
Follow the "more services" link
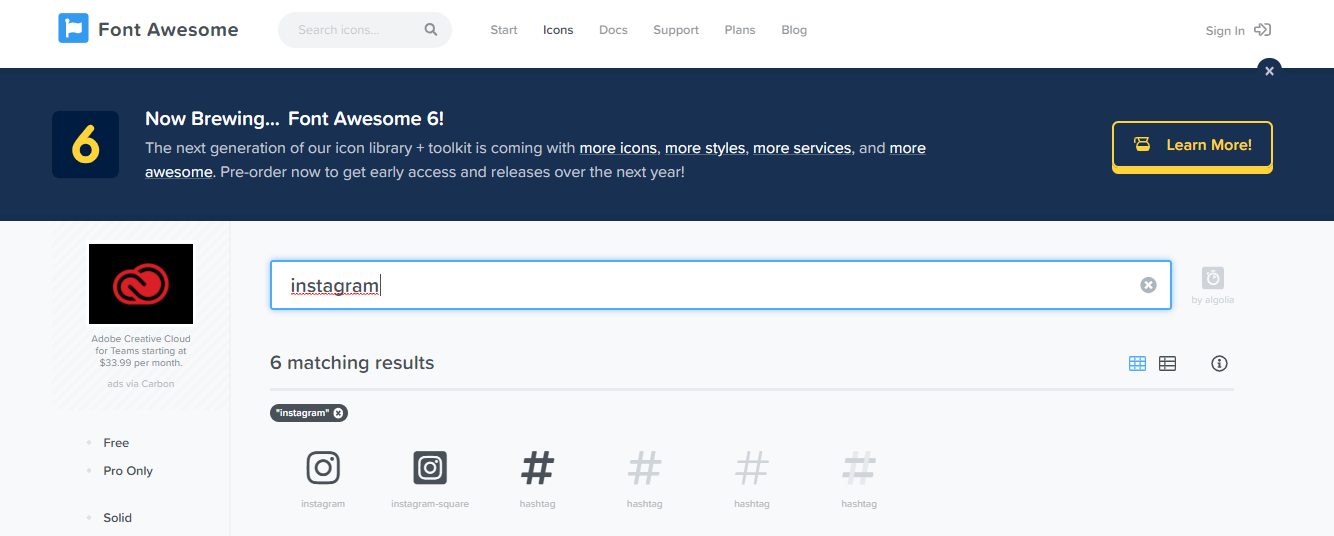pyautogui.click(x=802, y=148)
